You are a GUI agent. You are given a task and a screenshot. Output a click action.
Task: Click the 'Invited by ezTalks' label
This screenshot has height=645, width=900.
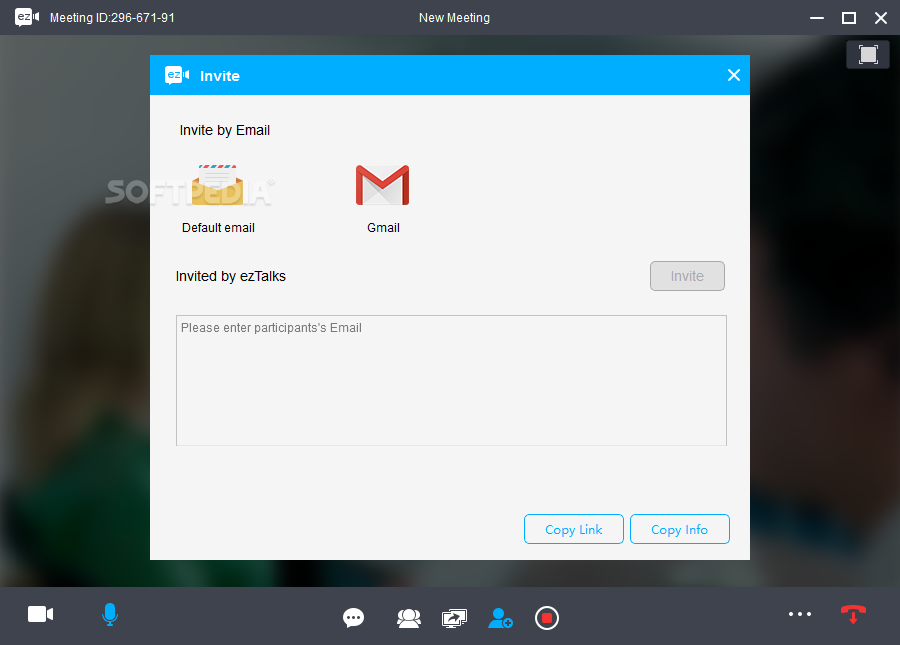(230, 276)
